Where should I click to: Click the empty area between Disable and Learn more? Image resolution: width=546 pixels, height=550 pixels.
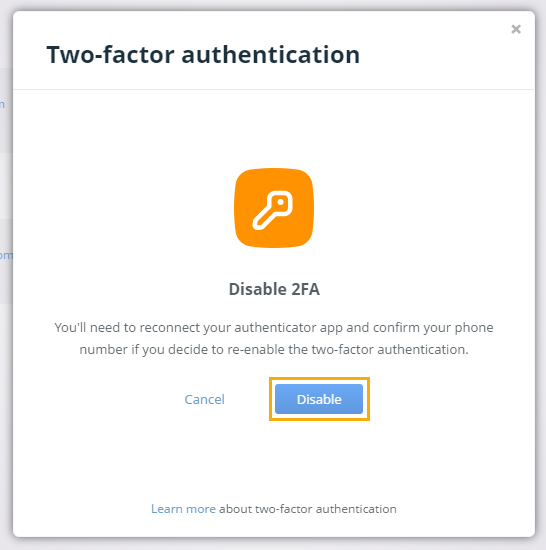274,461
